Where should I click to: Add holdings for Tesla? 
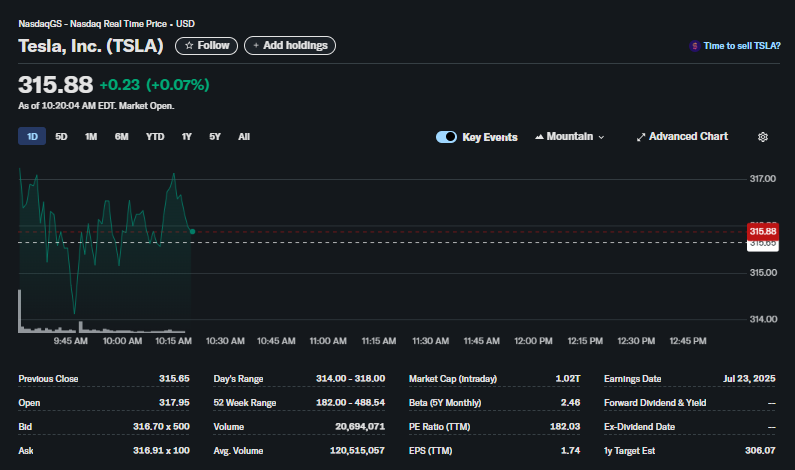(x=290, y=46)
